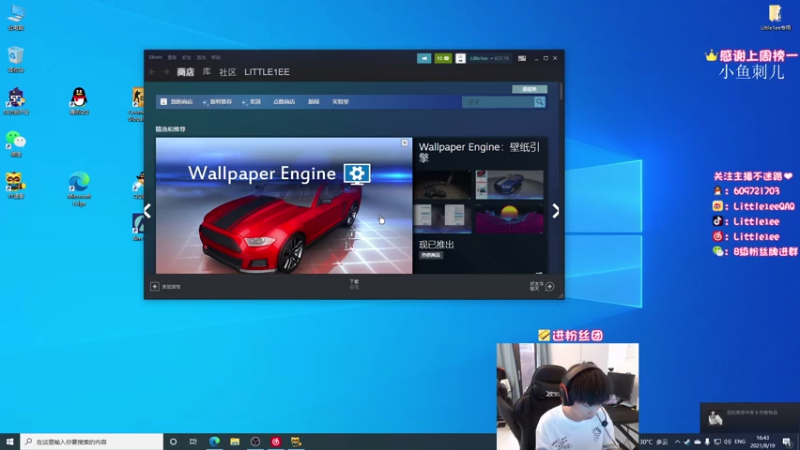
Task: Open the LITTLE1EE profile tab
Action: click(267, 72)
